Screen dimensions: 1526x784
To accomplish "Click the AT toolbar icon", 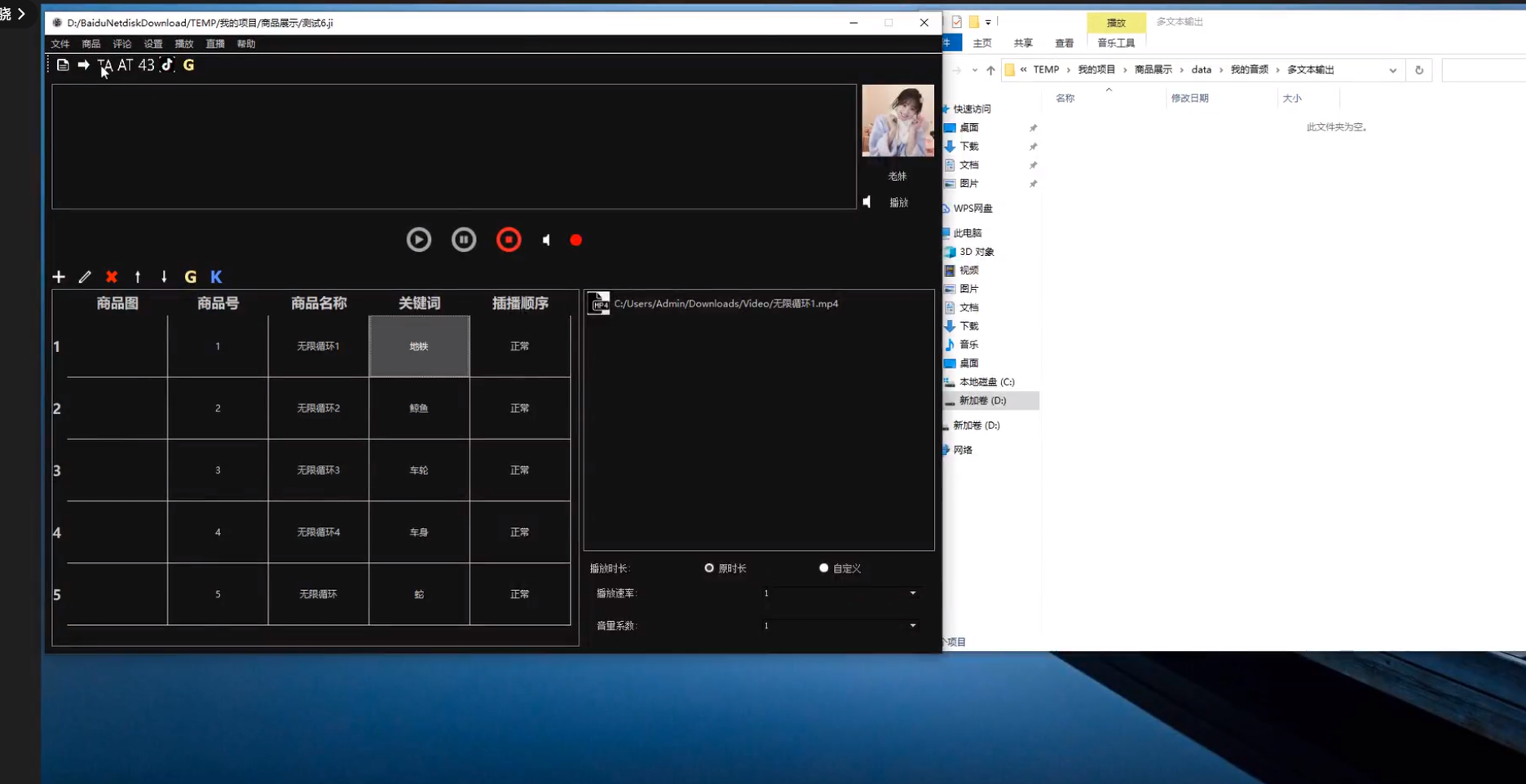I will (125, 65).
